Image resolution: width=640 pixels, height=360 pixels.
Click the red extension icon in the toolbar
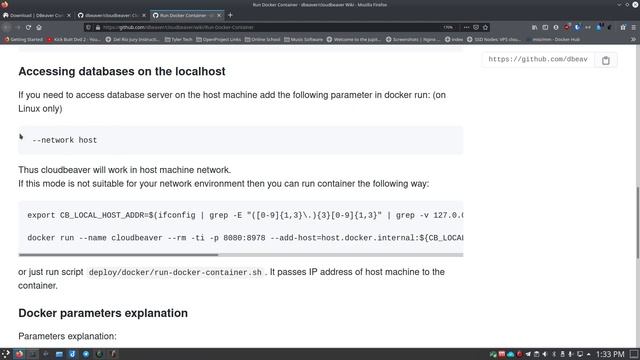point(567,27)
